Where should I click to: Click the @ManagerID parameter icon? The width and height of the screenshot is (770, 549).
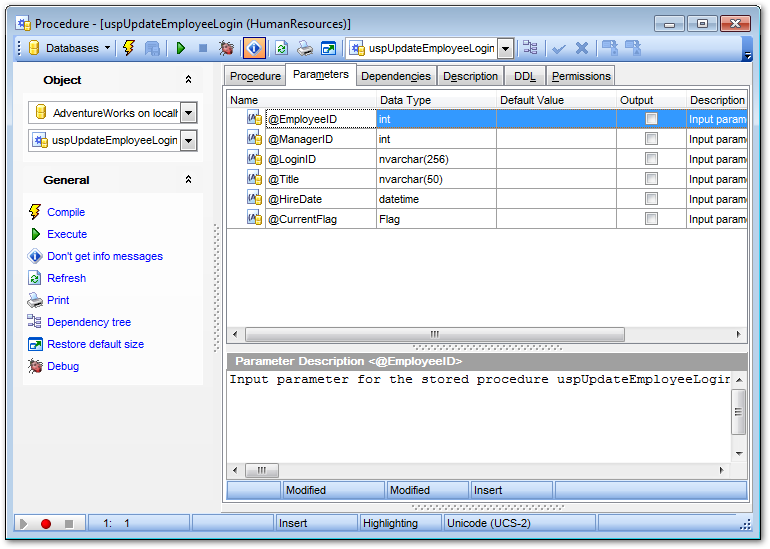pyautogui.click(x=254, y=138)
